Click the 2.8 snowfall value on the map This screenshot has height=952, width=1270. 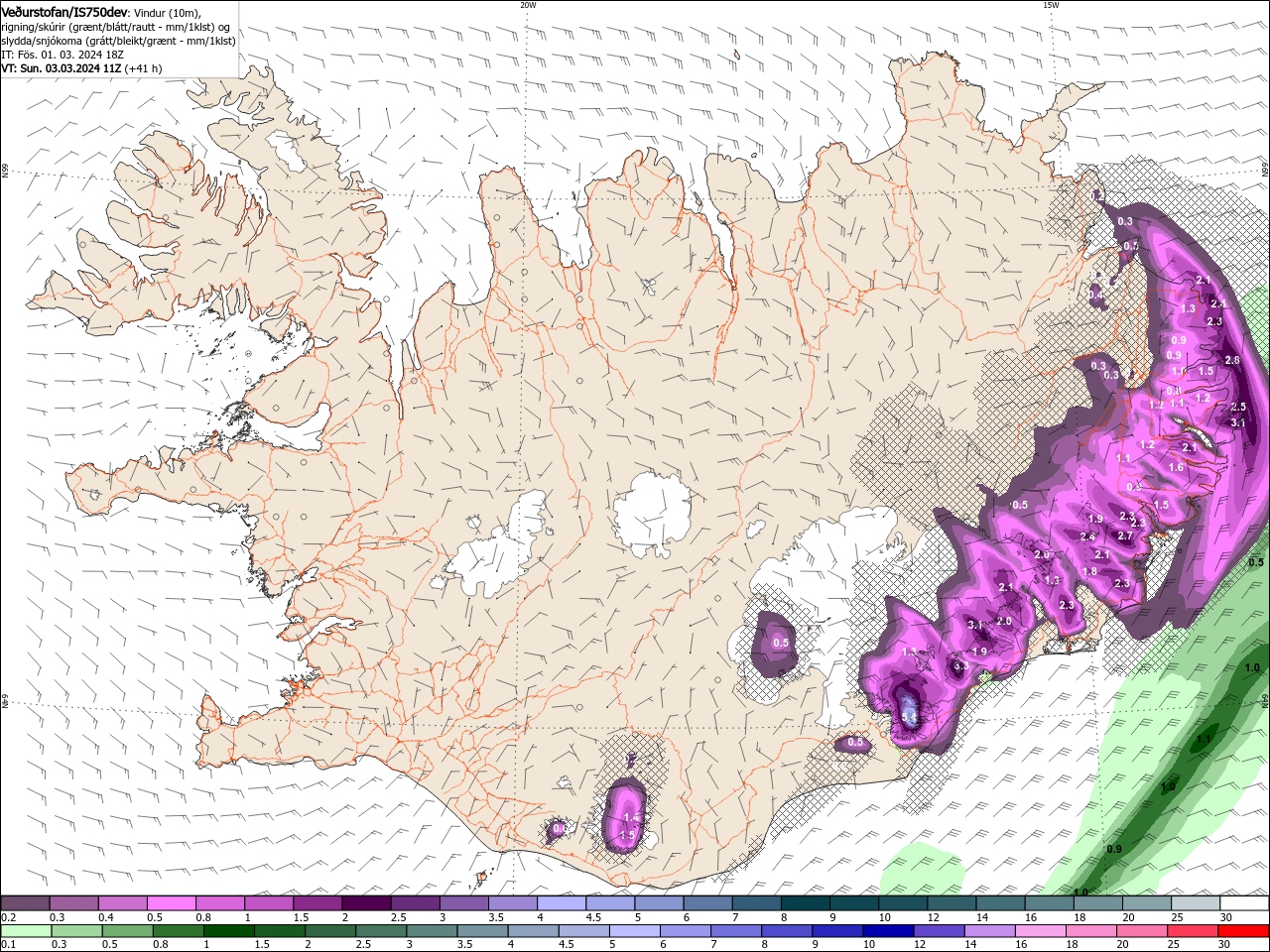[x=1232, y=360]
